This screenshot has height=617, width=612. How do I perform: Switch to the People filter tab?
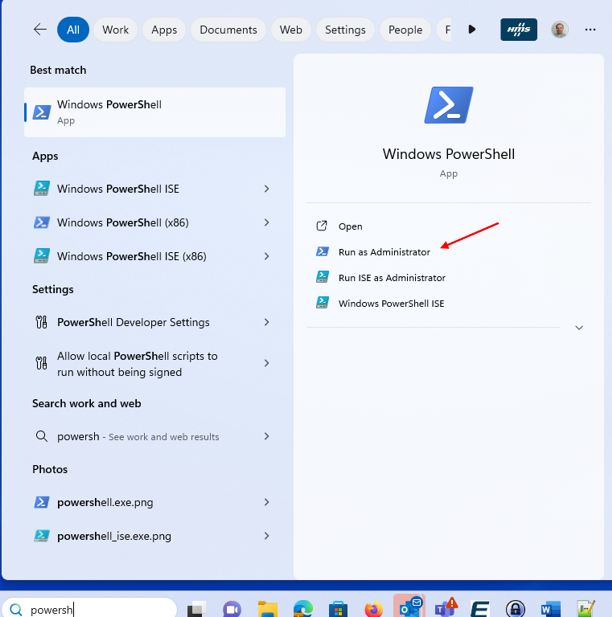tap(405, 30)
